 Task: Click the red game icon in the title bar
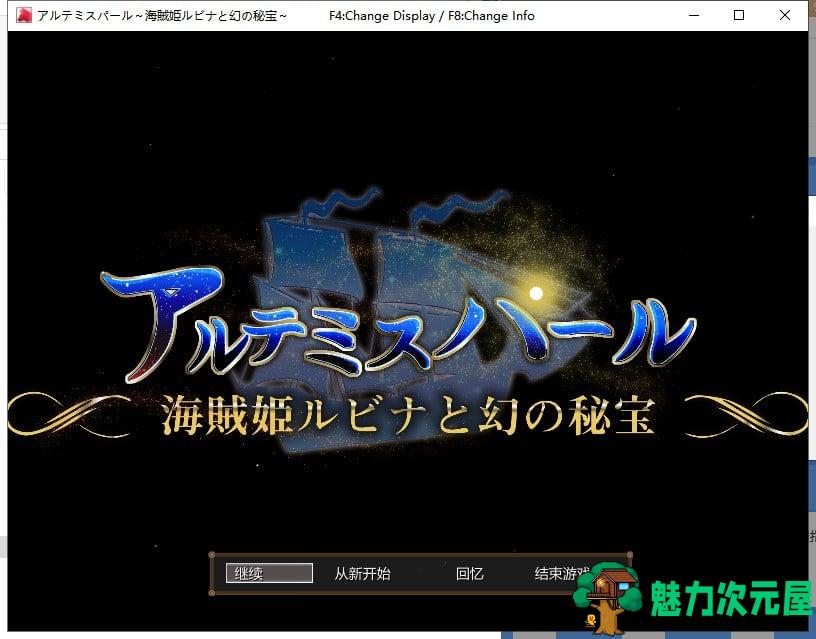click(x=23, y=16)
